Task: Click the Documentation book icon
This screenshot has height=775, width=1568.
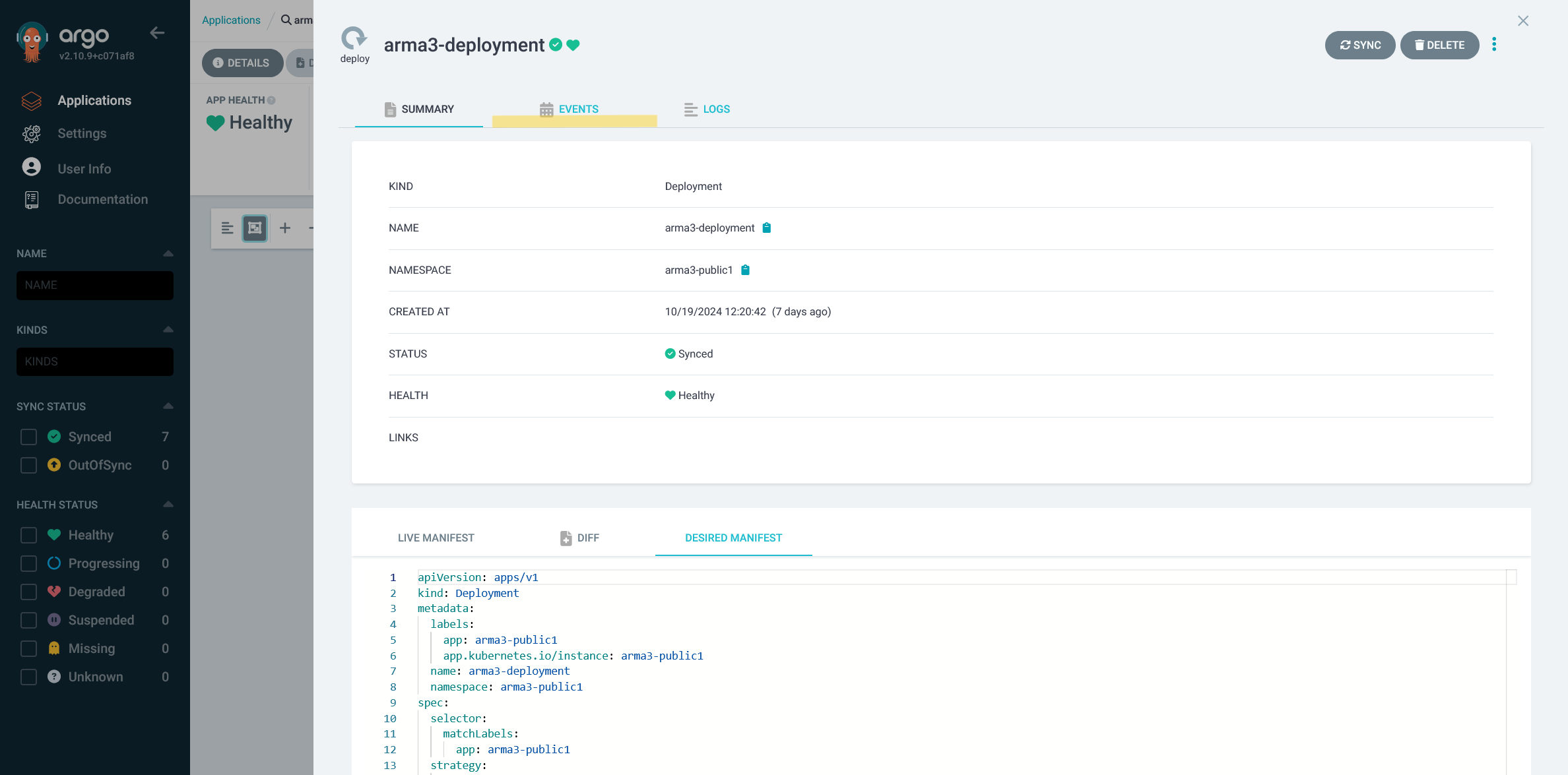Action: (x=32, y=199)
